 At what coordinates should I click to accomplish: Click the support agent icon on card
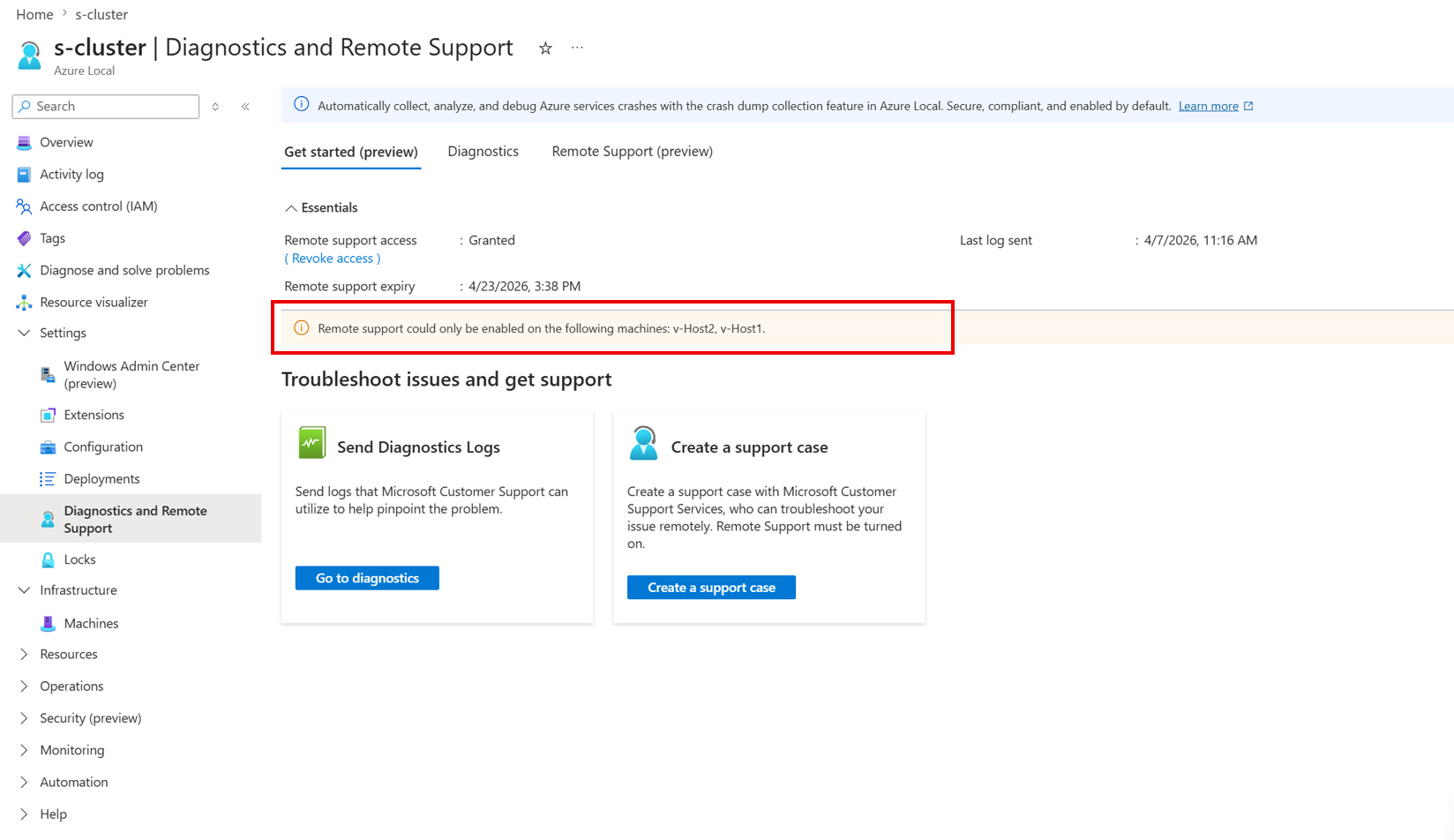(x=643, y=443)
